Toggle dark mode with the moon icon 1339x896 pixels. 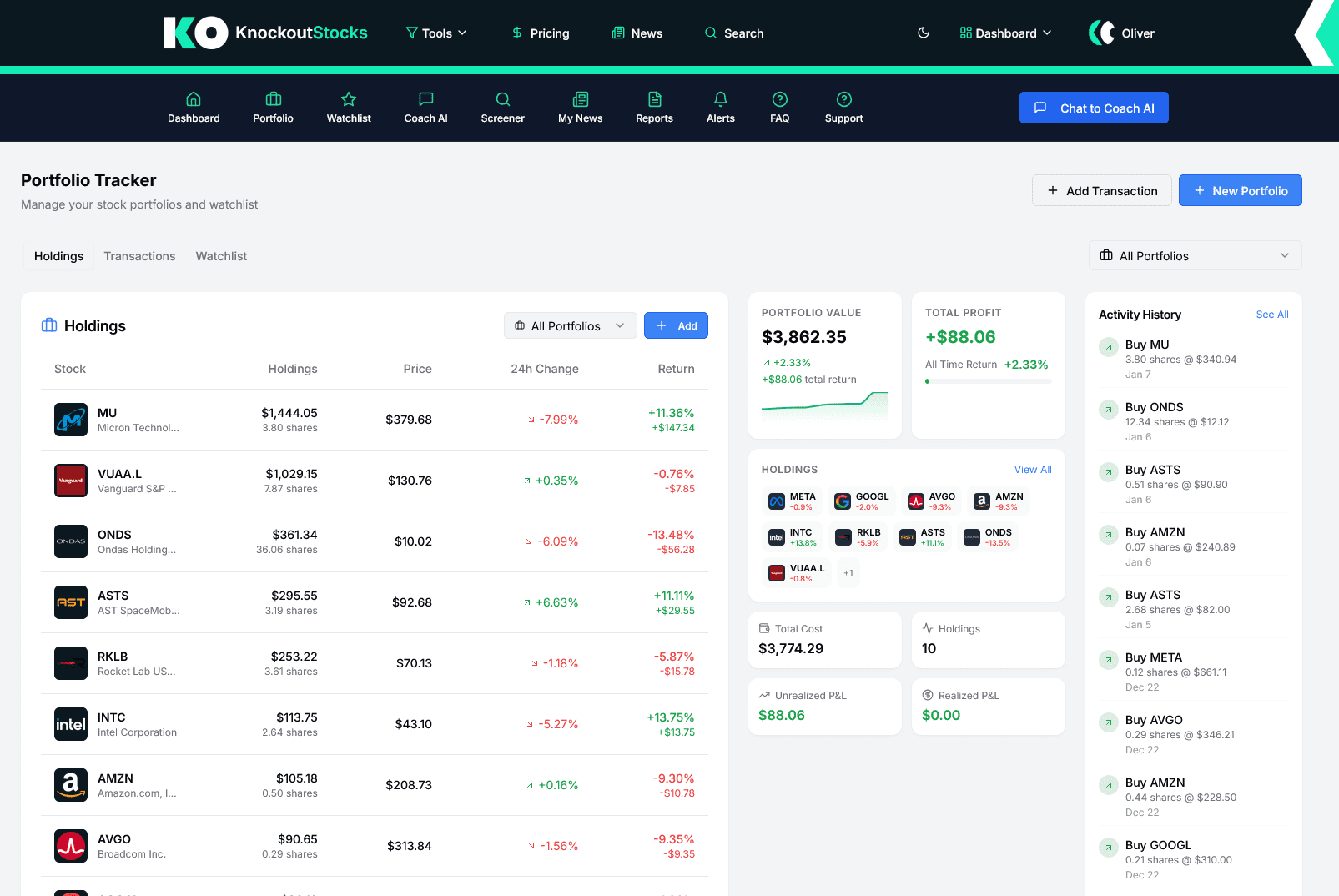click(924, 33)
